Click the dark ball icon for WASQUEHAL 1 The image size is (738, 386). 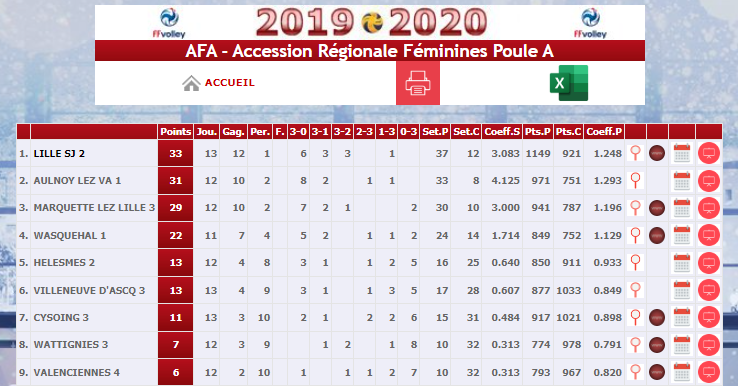657,235
